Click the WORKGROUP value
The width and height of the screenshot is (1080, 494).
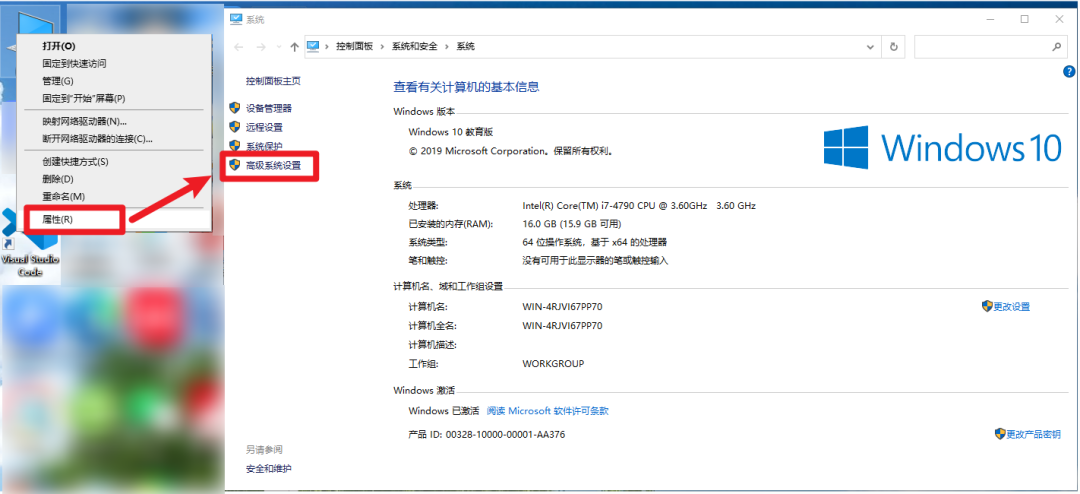click(x=554, y=364)
